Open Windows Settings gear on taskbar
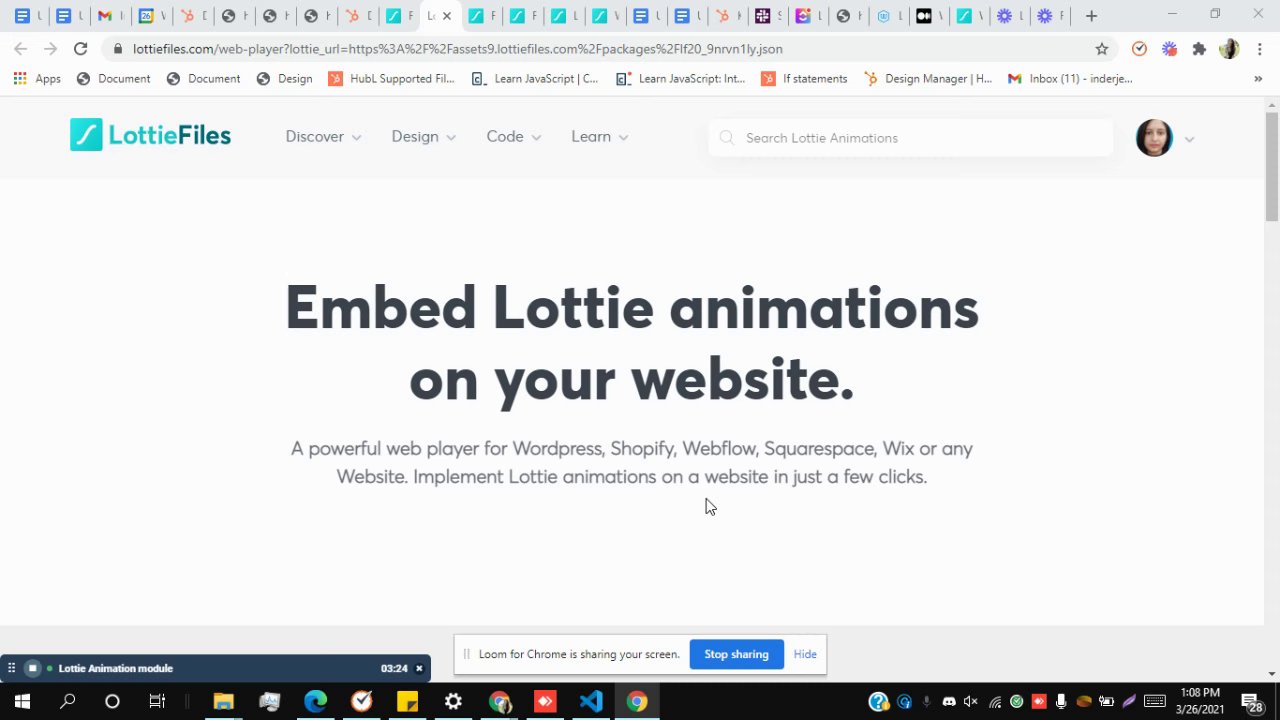 453,701
